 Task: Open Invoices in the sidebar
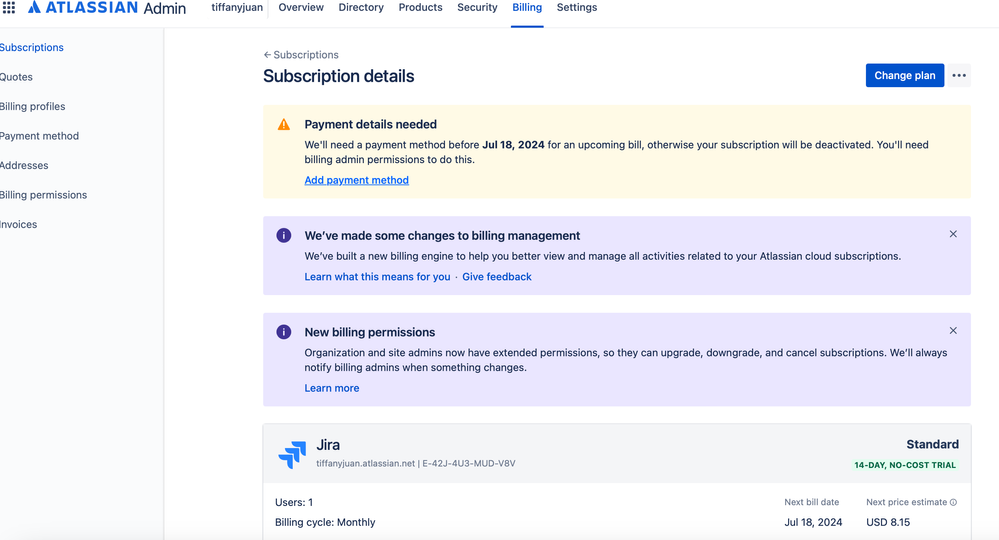point(18,224)
